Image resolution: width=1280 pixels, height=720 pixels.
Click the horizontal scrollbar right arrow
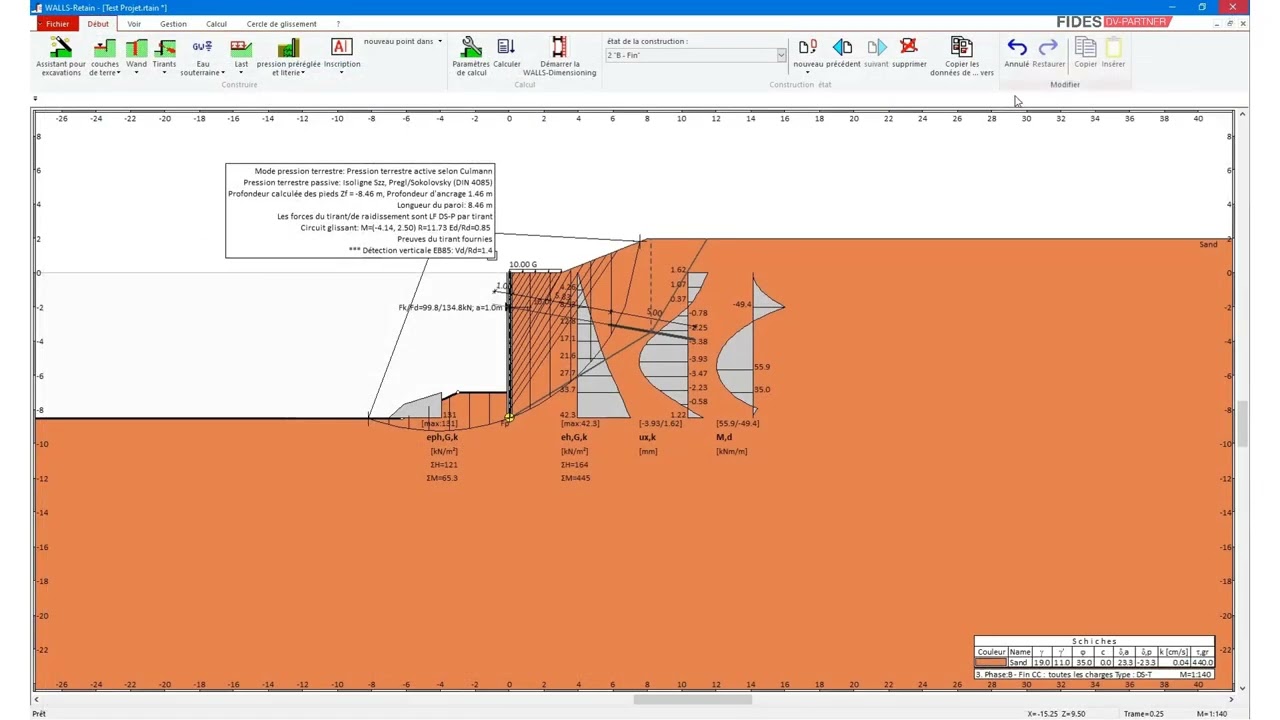pyautogui.click(x=1231, y=699)
